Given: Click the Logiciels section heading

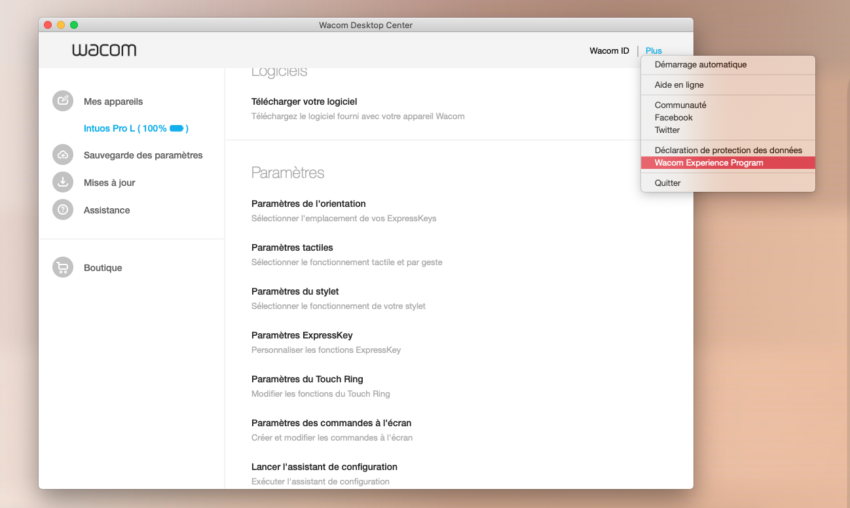Looking at the screenshot, I should click(x=279, y=72).
